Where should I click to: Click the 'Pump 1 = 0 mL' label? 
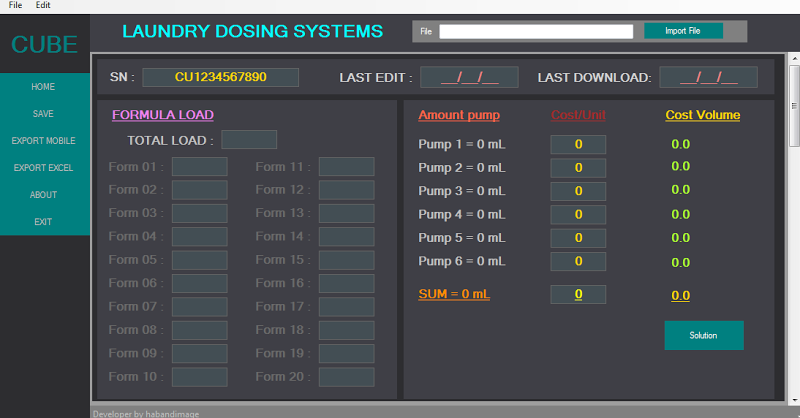click(x=462, y=144)
